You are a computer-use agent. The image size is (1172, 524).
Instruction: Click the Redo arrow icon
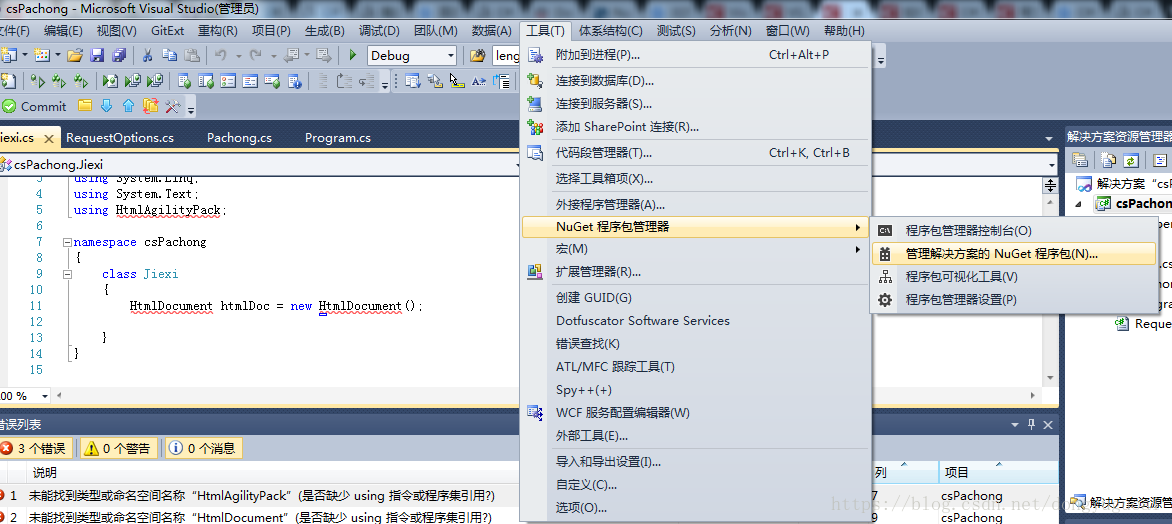pyautogui.click(x=256, y=55)
